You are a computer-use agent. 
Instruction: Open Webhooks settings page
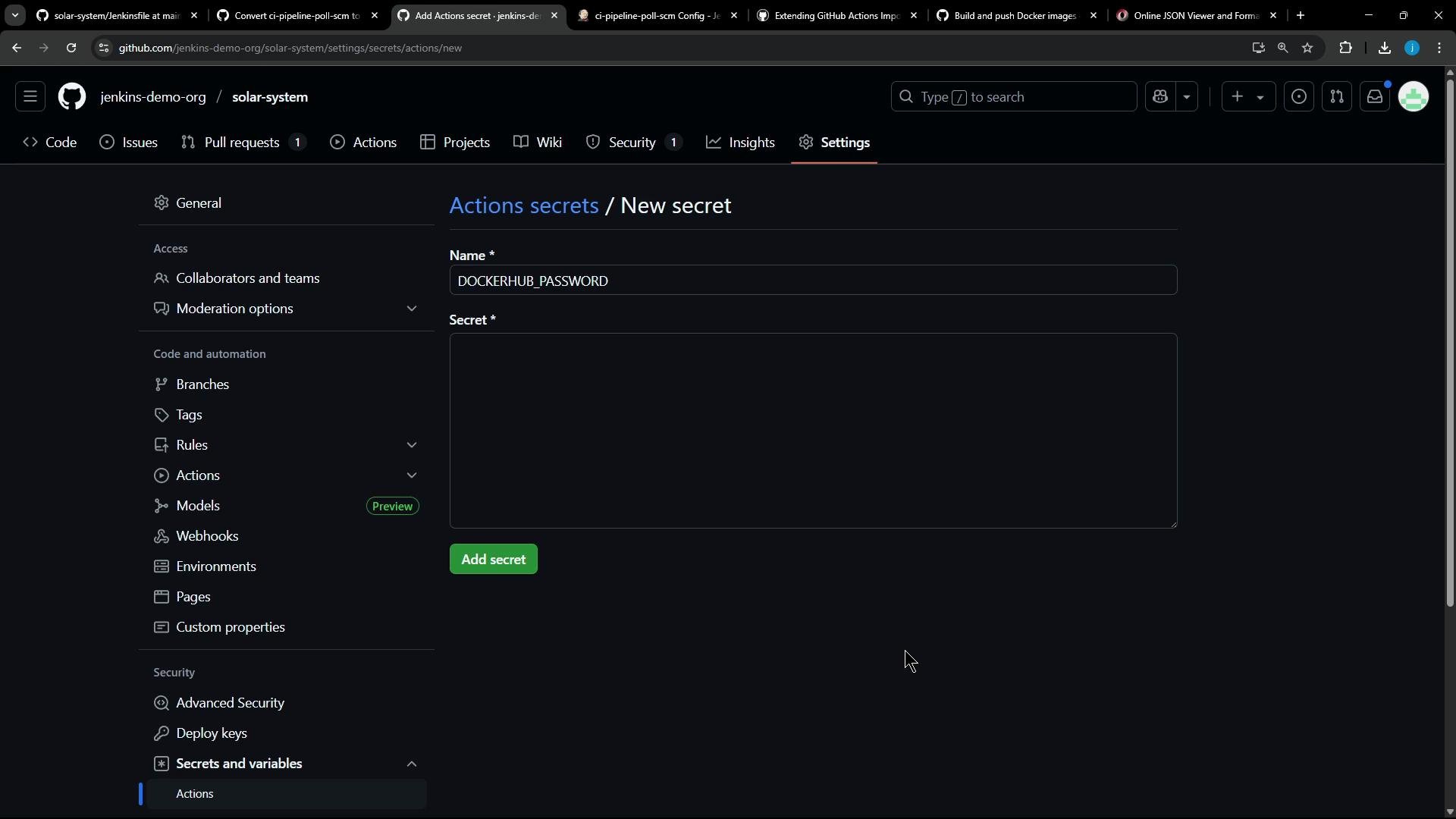pyautogui.click(x=287, y=536)
